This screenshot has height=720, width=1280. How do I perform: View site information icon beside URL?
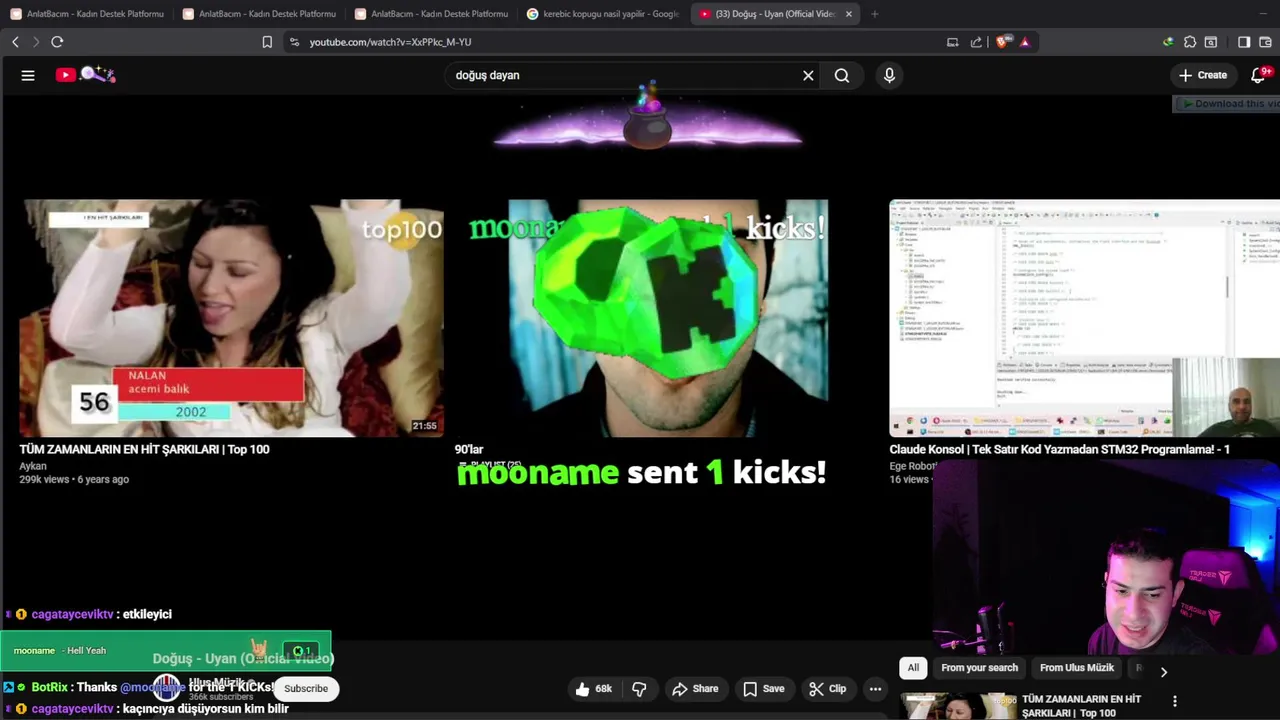pos(294,42)
